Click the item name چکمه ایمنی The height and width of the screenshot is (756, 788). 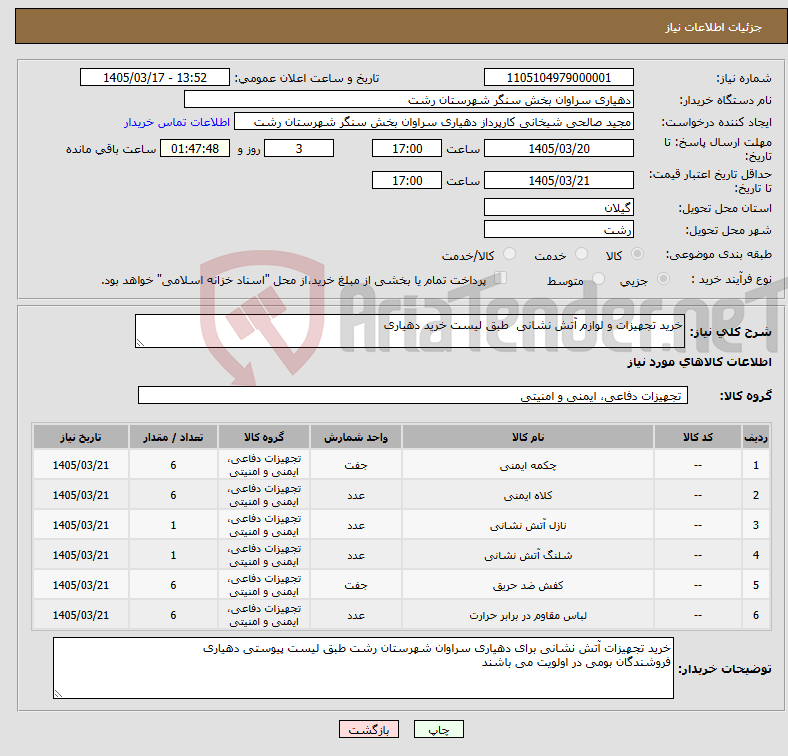(528, 465)
